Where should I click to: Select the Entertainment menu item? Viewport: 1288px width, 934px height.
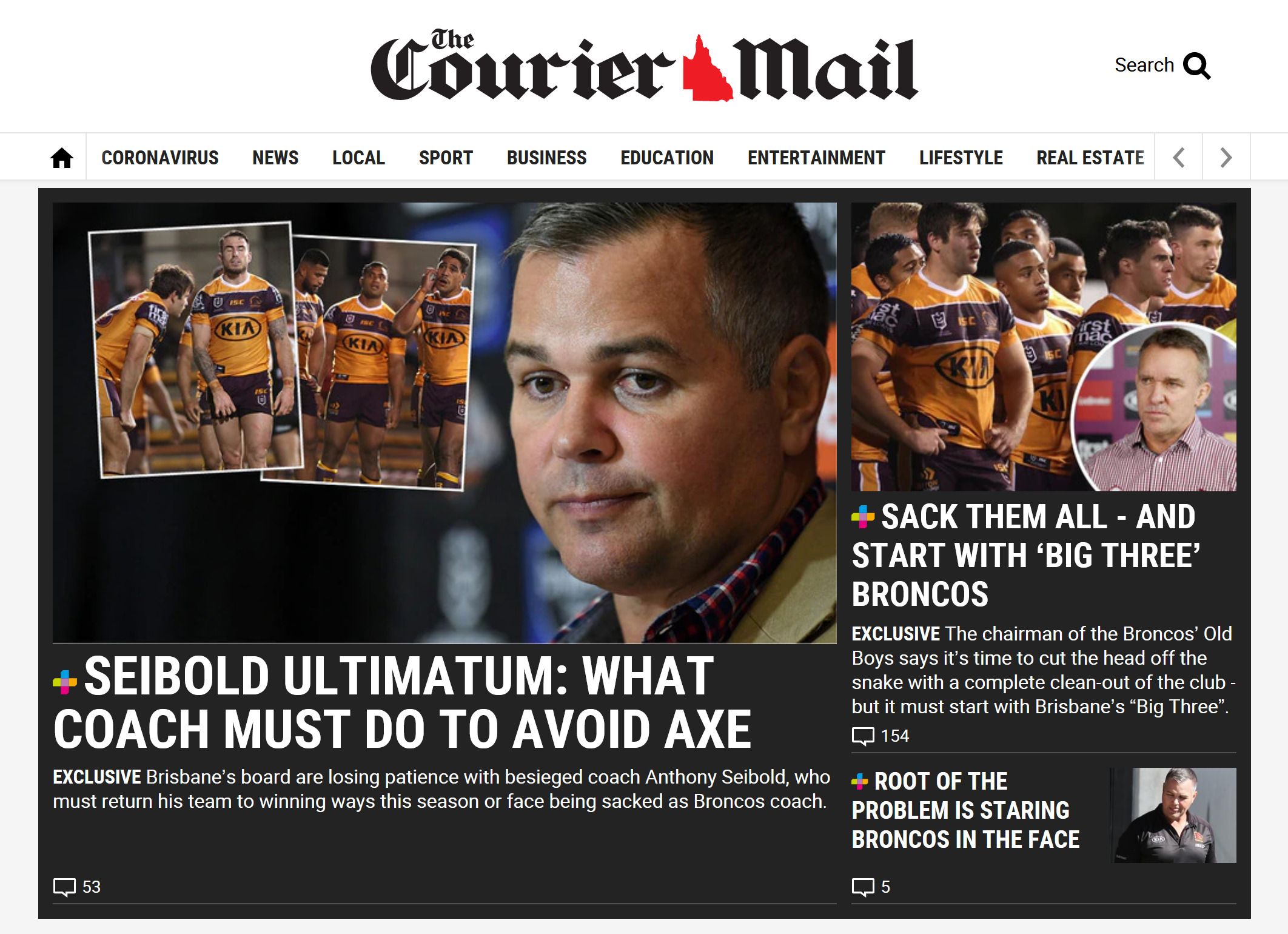(x=816, y=158)
